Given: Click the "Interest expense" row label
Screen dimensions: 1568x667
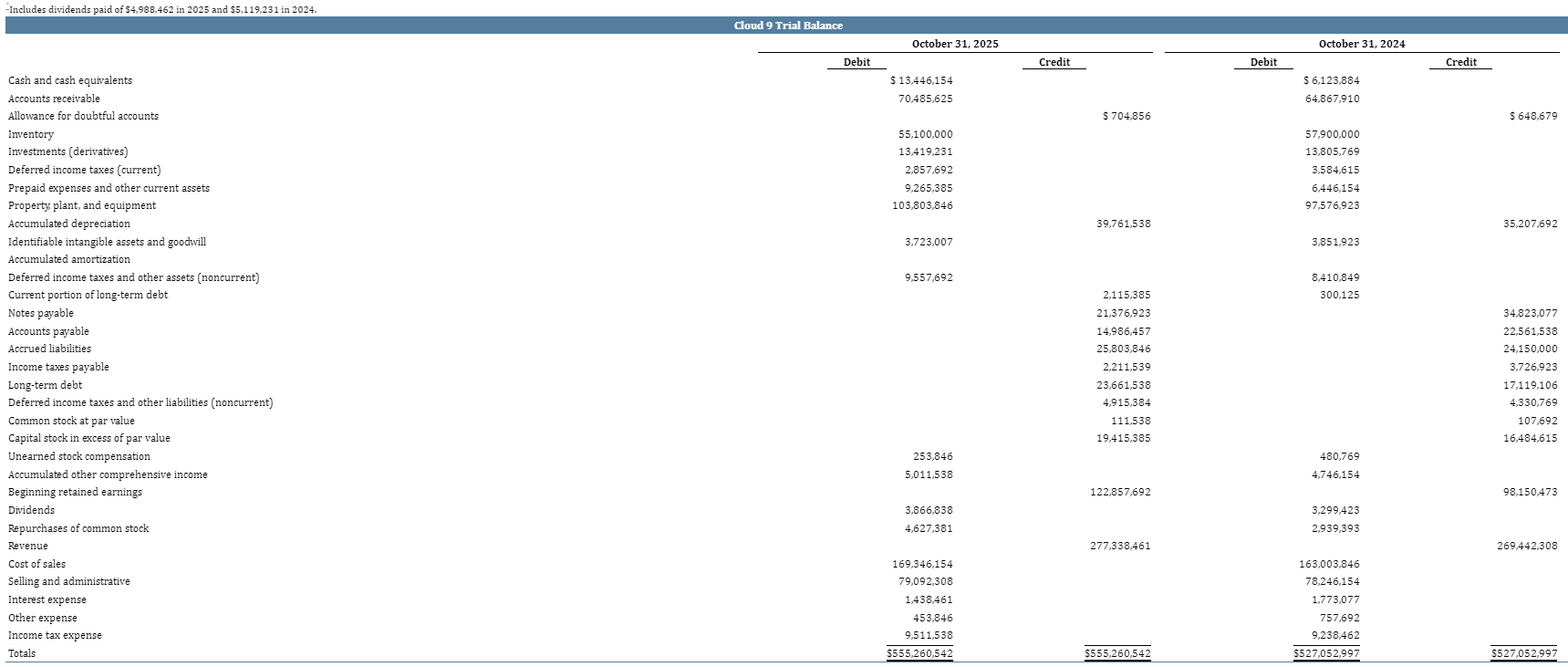Looking at the screenshot, I should (x=47, y=599).
